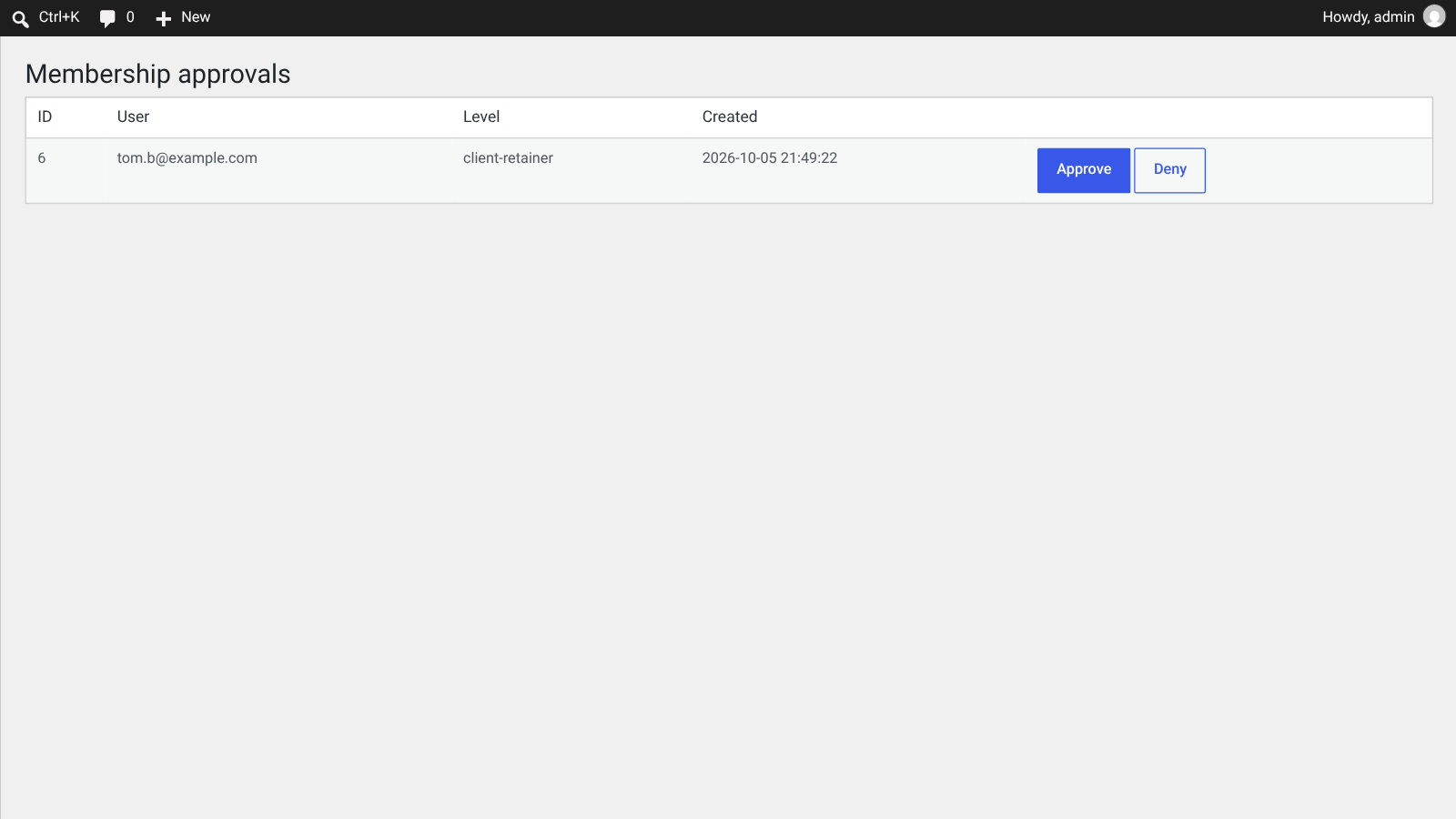Open the admin avatar icon
The width and height of the screenshot is (1456, 819).
pos(1434,16)
